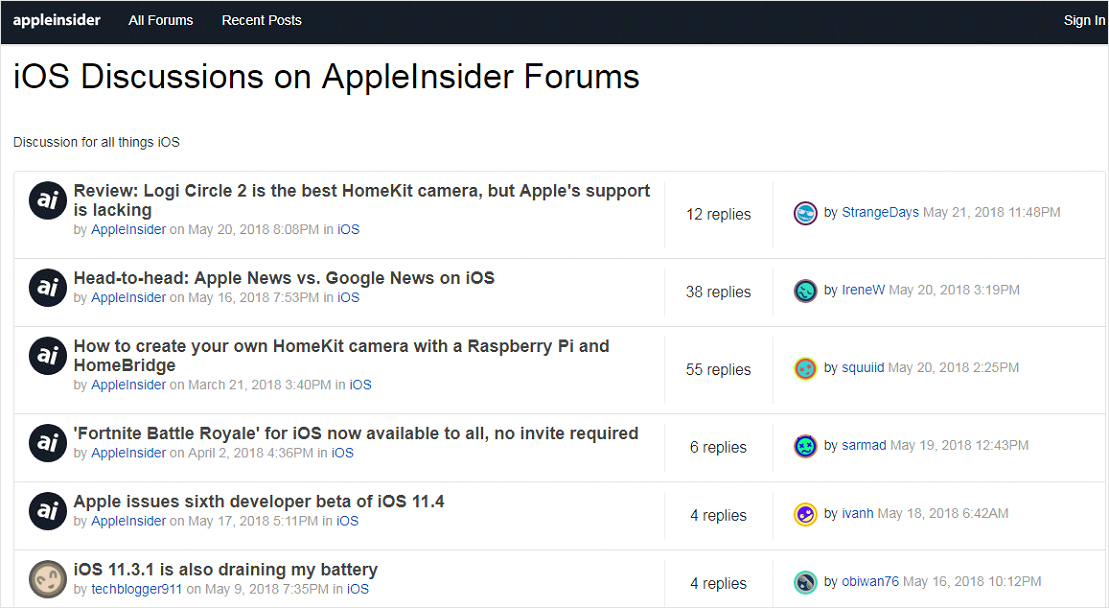The image size is (1109, 608).
Task: Open the Apple News vs. Google News thread
Action: 284,278
